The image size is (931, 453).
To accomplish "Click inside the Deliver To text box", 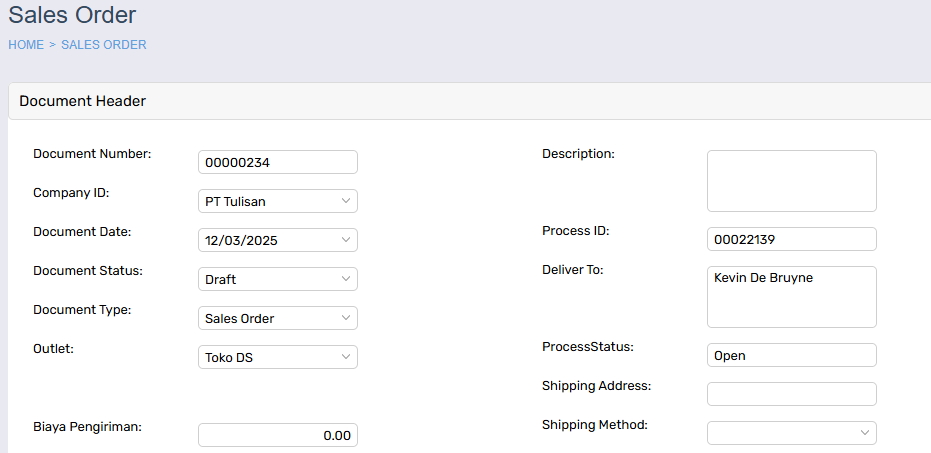I will coord(791,297).
